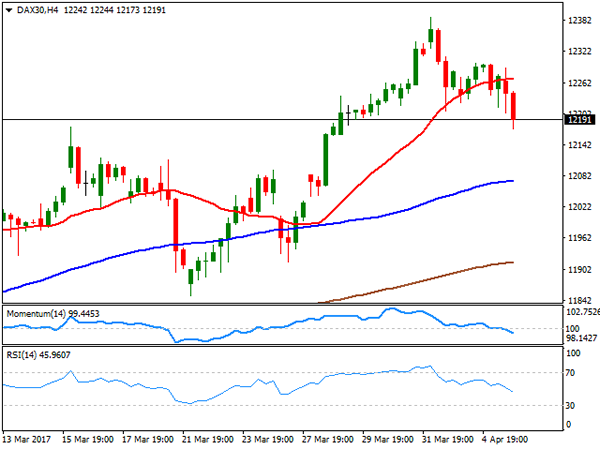Select the 12382 price axis label
This screenshot has width=600, height=450.
[580, 21]
